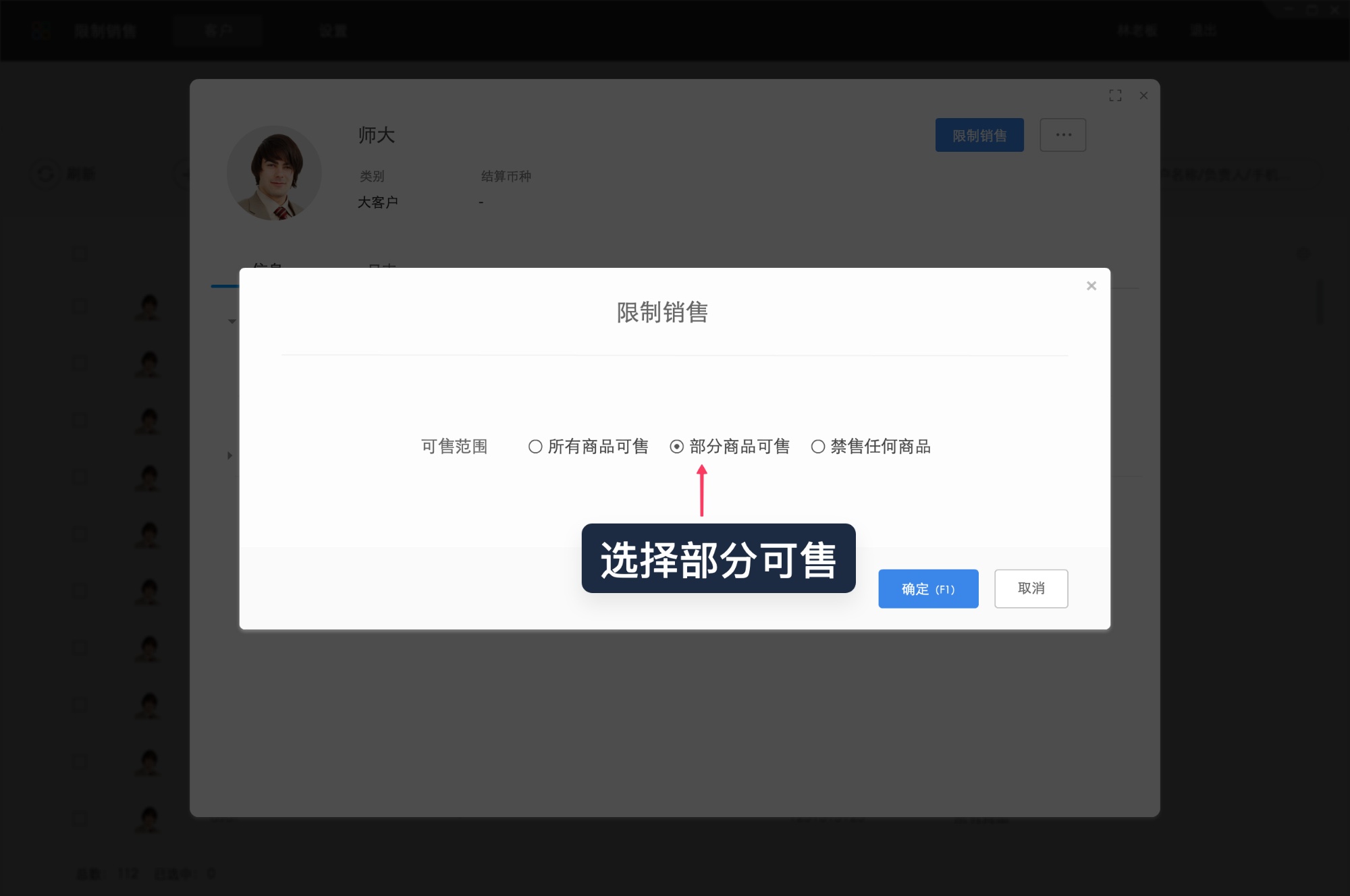1350x896 pixels.
Task: Click 师大's avatar photo
Action: coord(274,173)
